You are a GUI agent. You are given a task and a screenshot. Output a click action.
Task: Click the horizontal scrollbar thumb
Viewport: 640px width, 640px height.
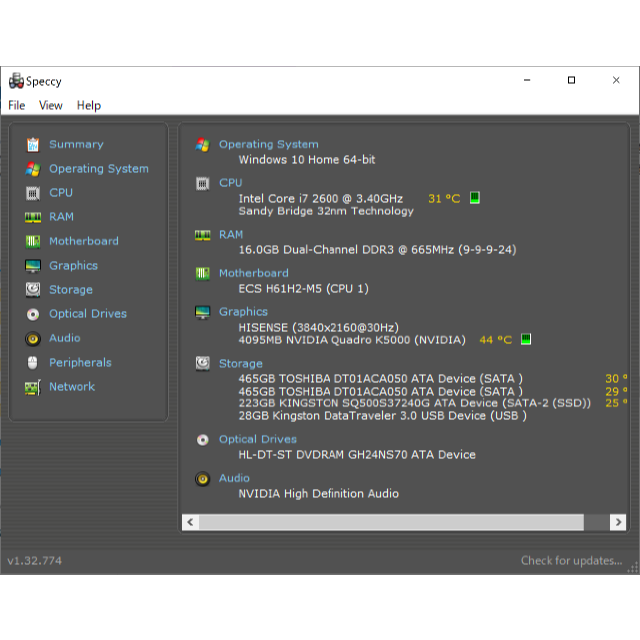[391, 522]
